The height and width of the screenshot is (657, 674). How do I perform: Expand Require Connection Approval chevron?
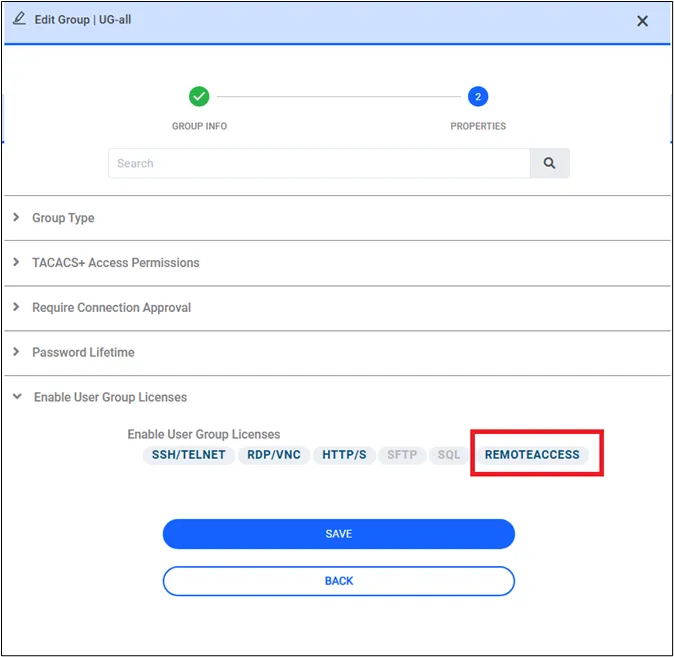[x=16, y=307]
